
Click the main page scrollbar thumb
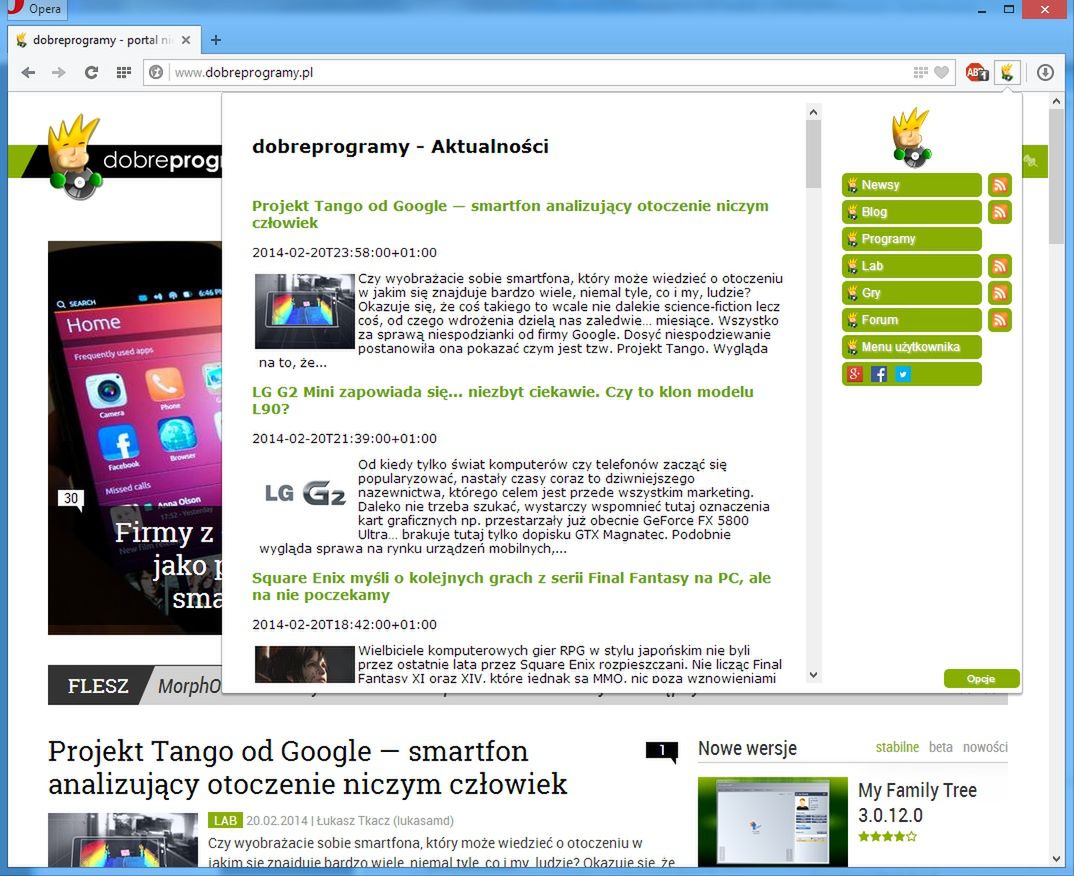pyautogui.click(x=1056, y=177)
